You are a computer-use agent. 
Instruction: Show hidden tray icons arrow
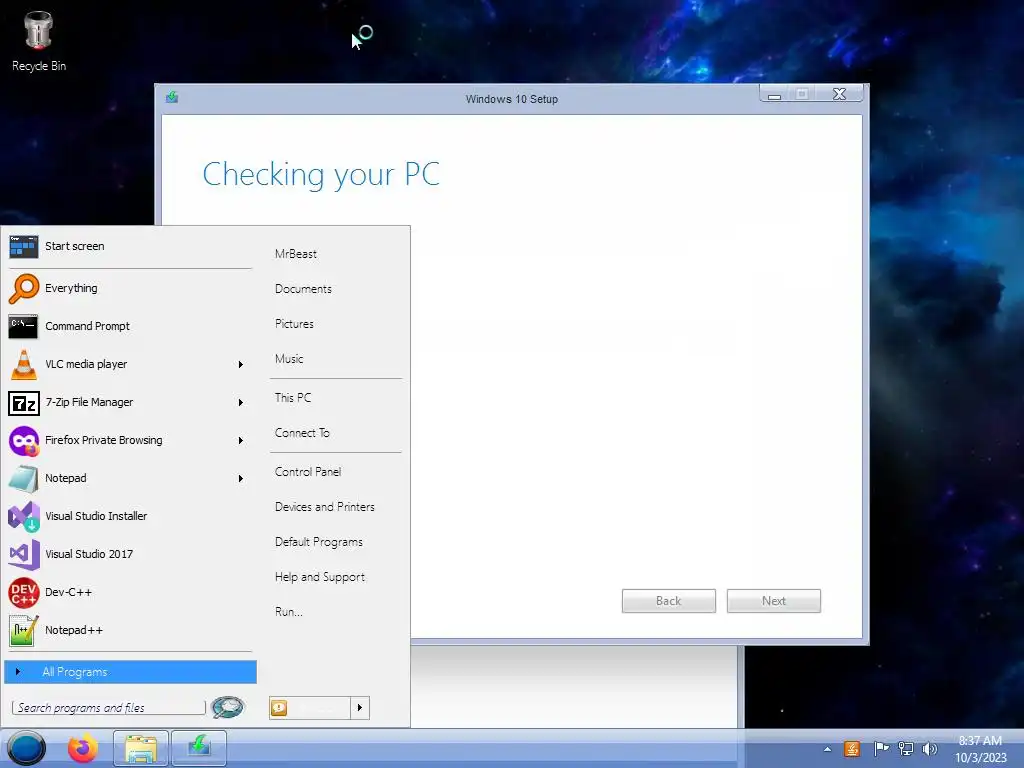pos(827,749)
